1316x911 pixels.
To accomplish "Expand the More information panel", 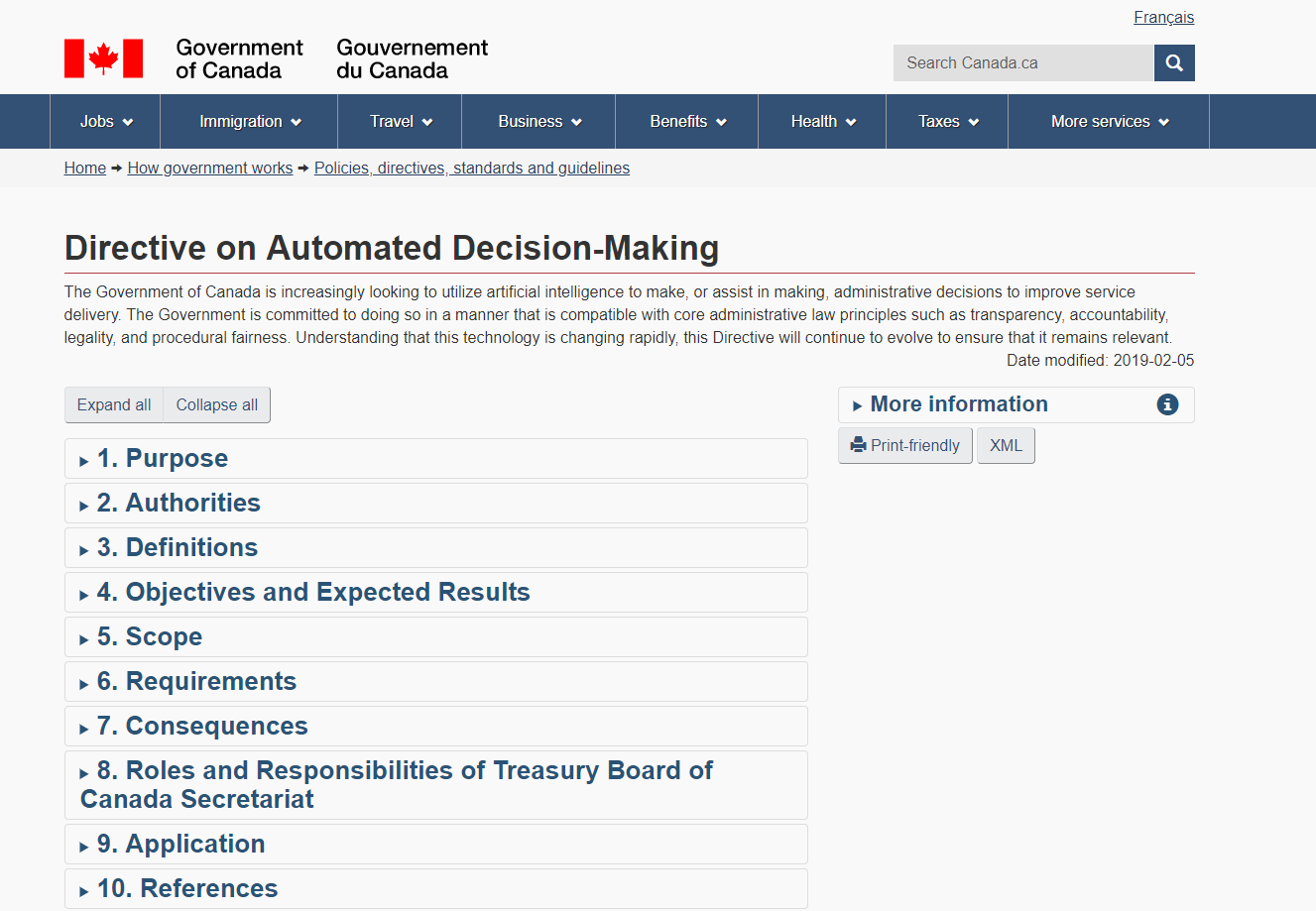I will click(x=1017, y=404).
